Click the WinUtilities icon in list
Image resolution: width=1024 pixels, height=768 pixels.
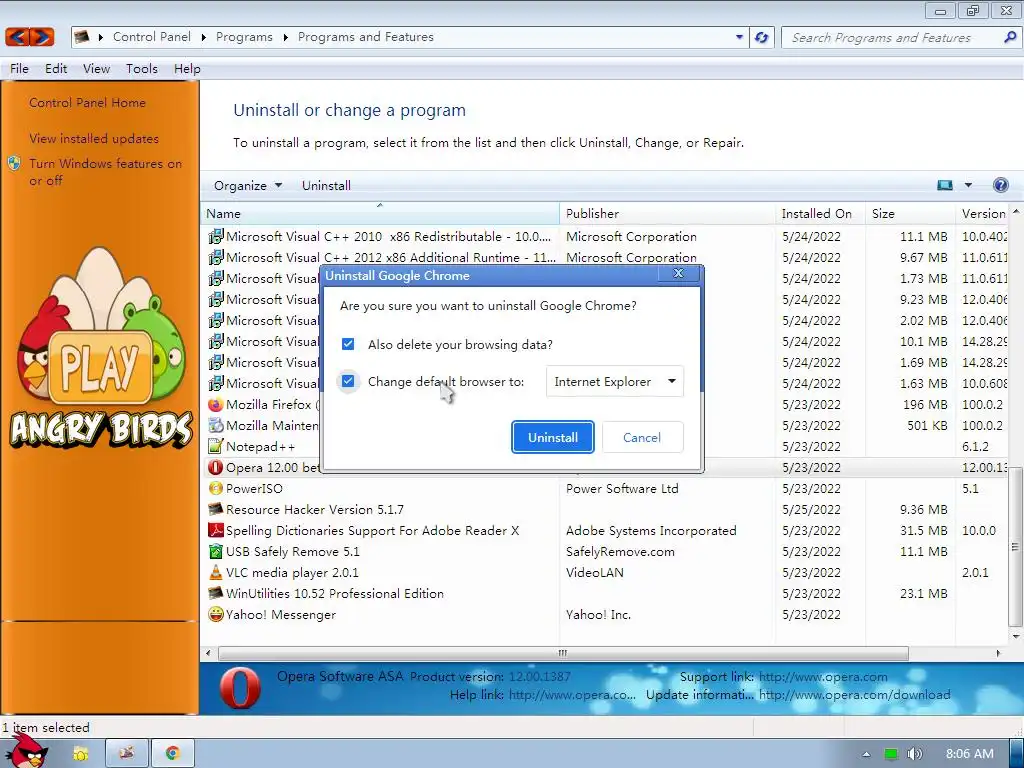pos(216,594)
